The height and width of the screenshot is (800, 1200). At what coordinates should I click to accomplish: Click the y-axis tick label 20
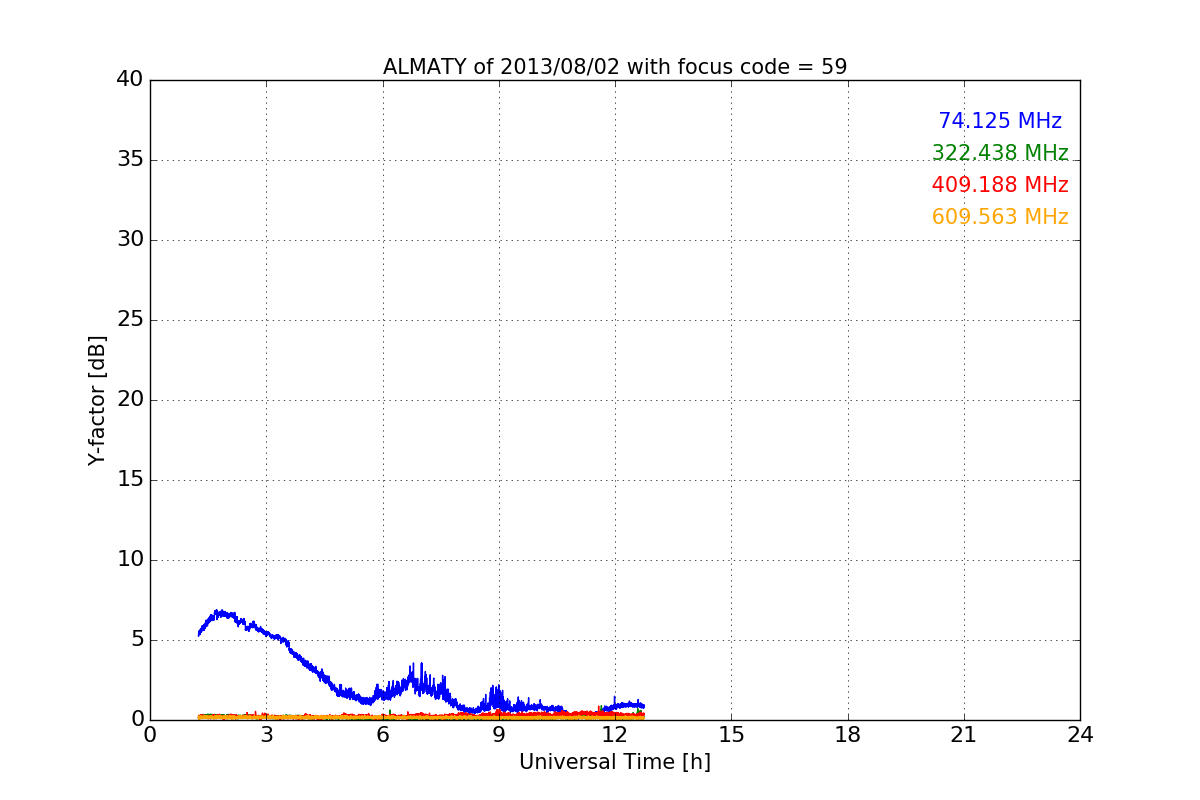coord(130,400)
